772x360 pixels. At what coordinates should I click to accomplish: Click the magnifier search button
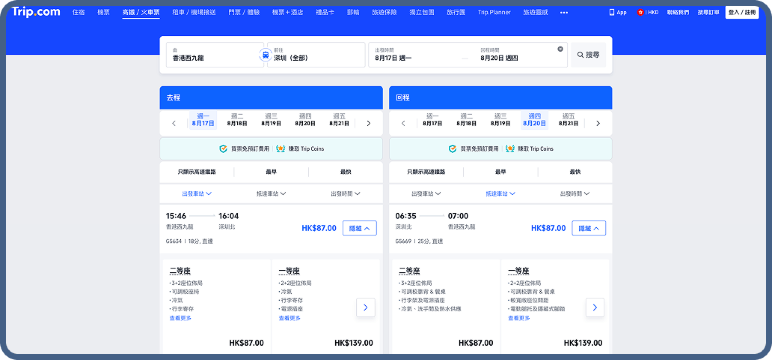[588, 55]
